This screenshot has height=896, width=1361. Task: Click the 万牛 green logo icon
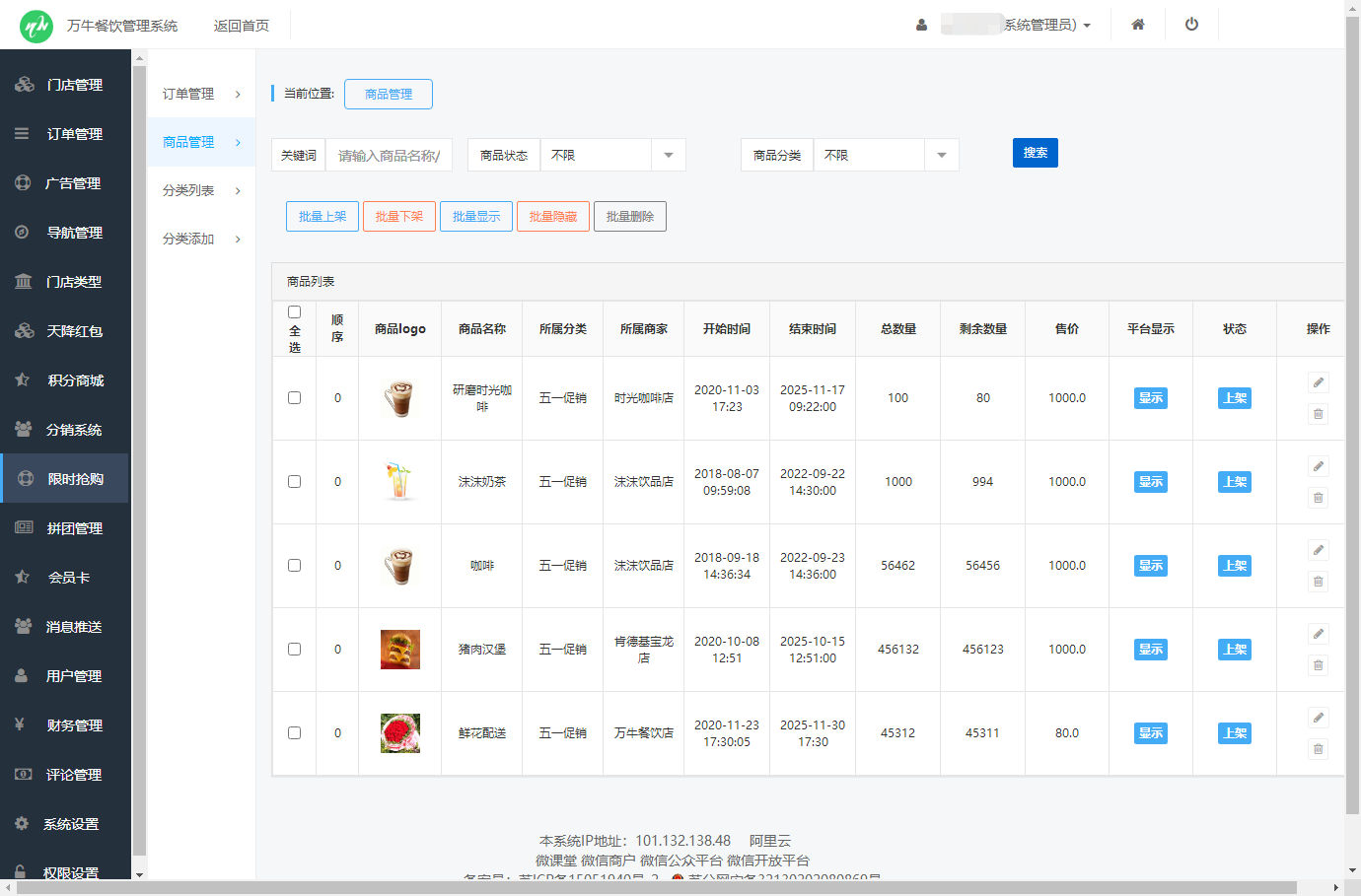tap(36, 26)
